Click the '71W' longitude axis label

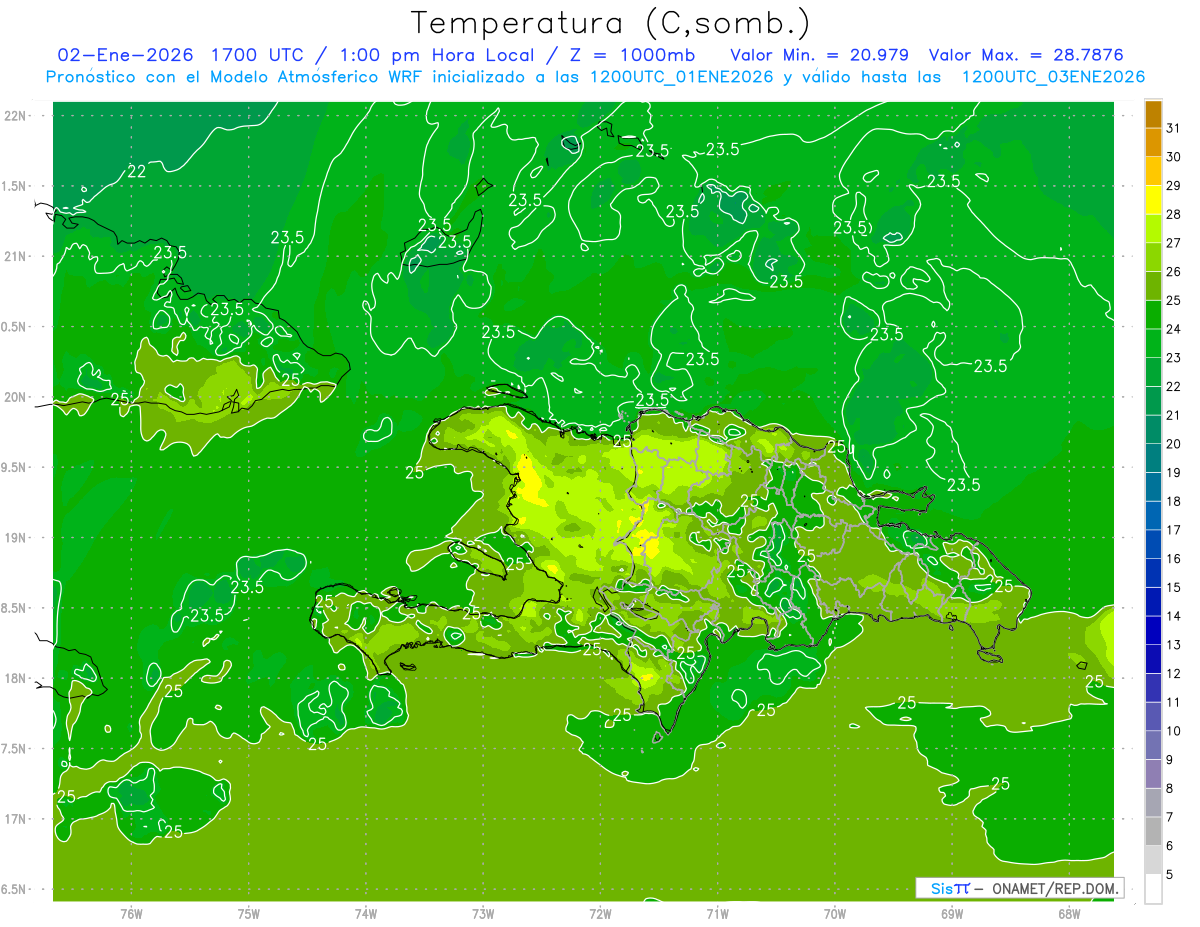tap(717, 914)
